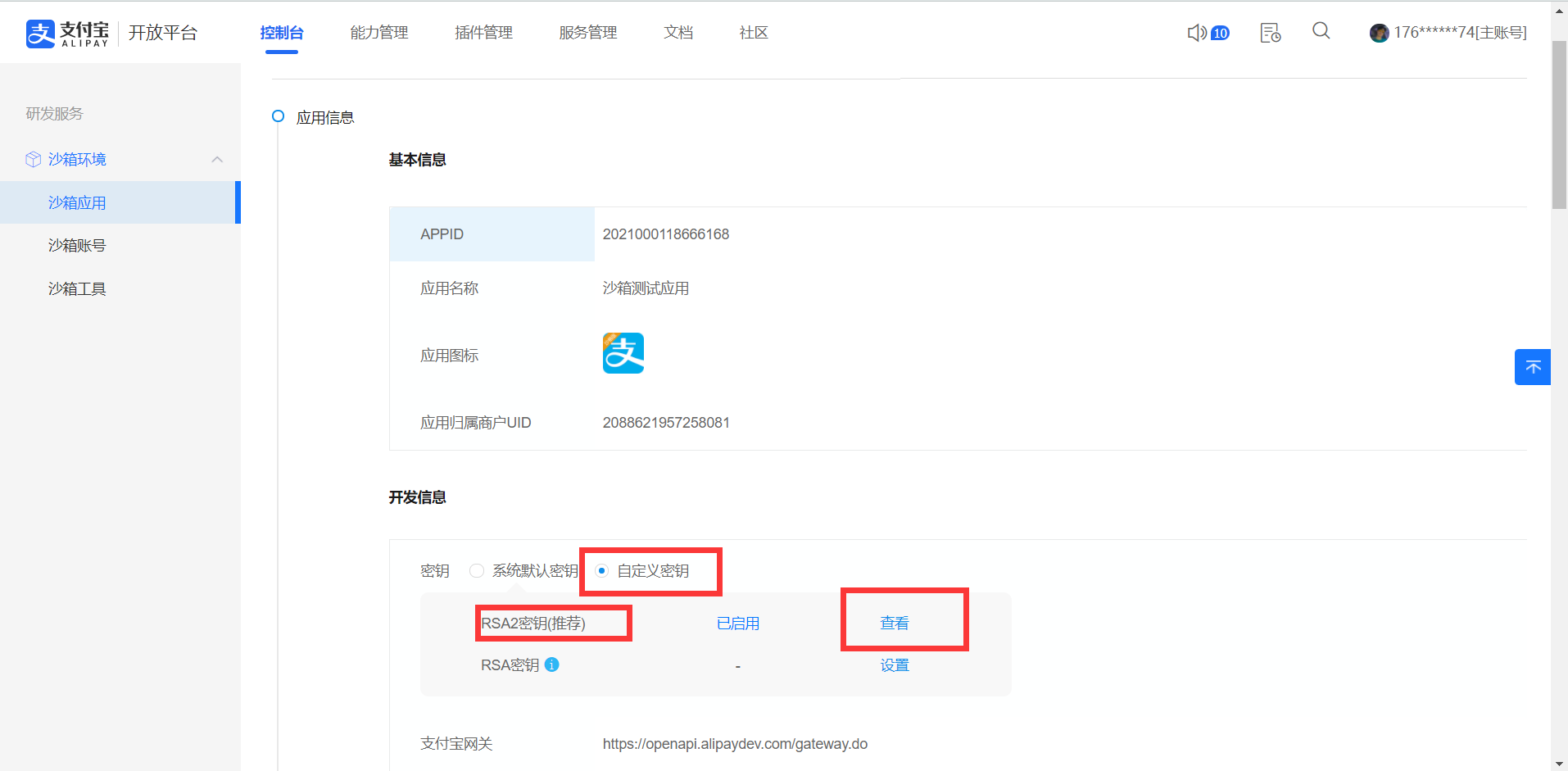Screen dimensions: 1568x771
Task: Click the info icon beside RSA密钥
Action: [552, 664]
